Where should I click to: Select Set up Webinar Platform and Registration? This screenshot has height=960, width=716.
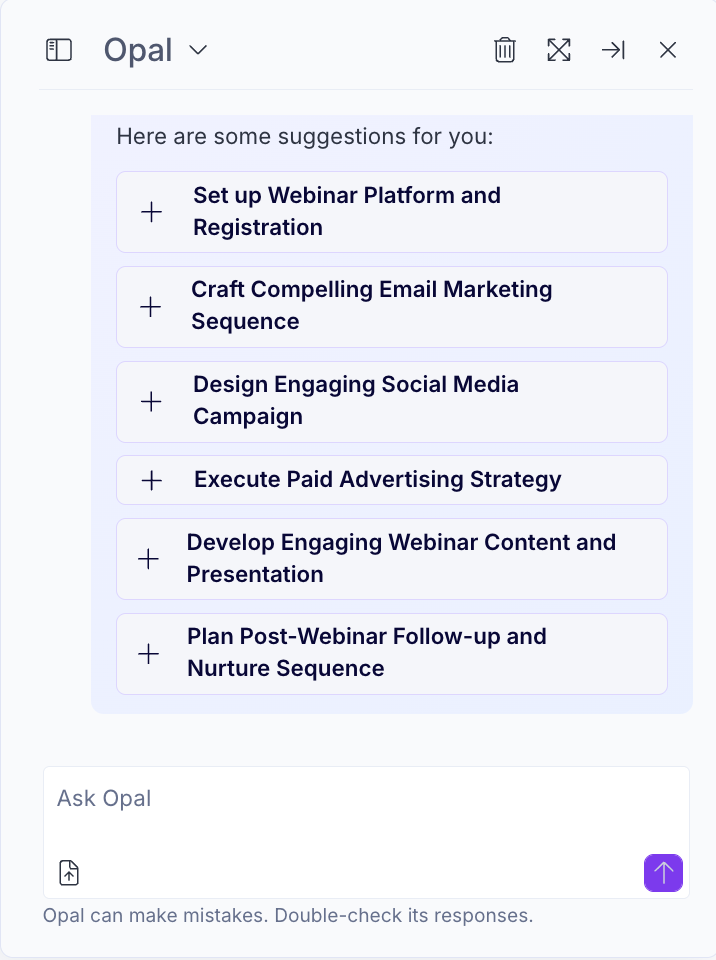tap(392, 212)
